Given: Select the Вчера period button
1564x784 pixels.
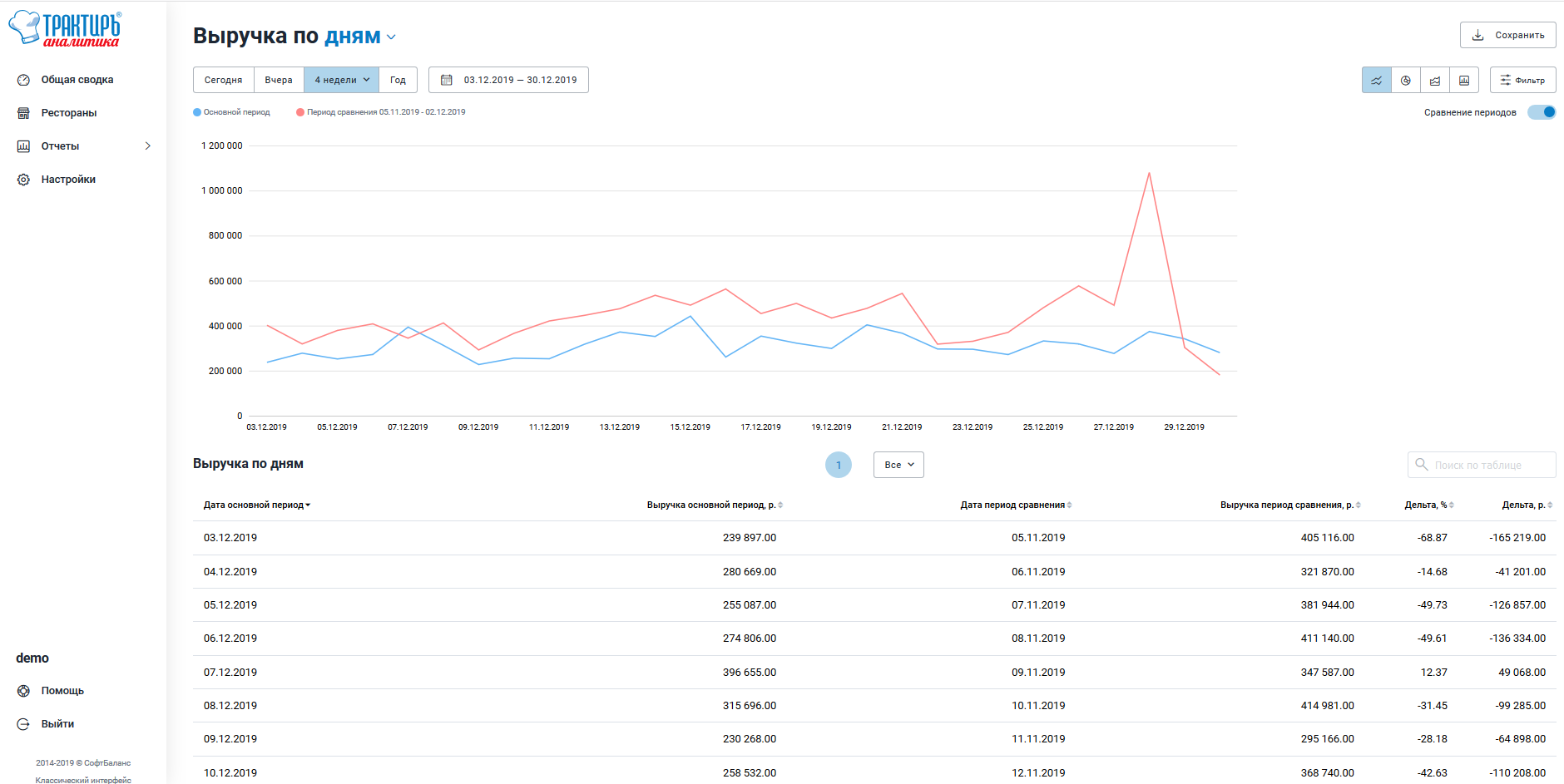Looking at the screenshot, I should coord(279,81).
